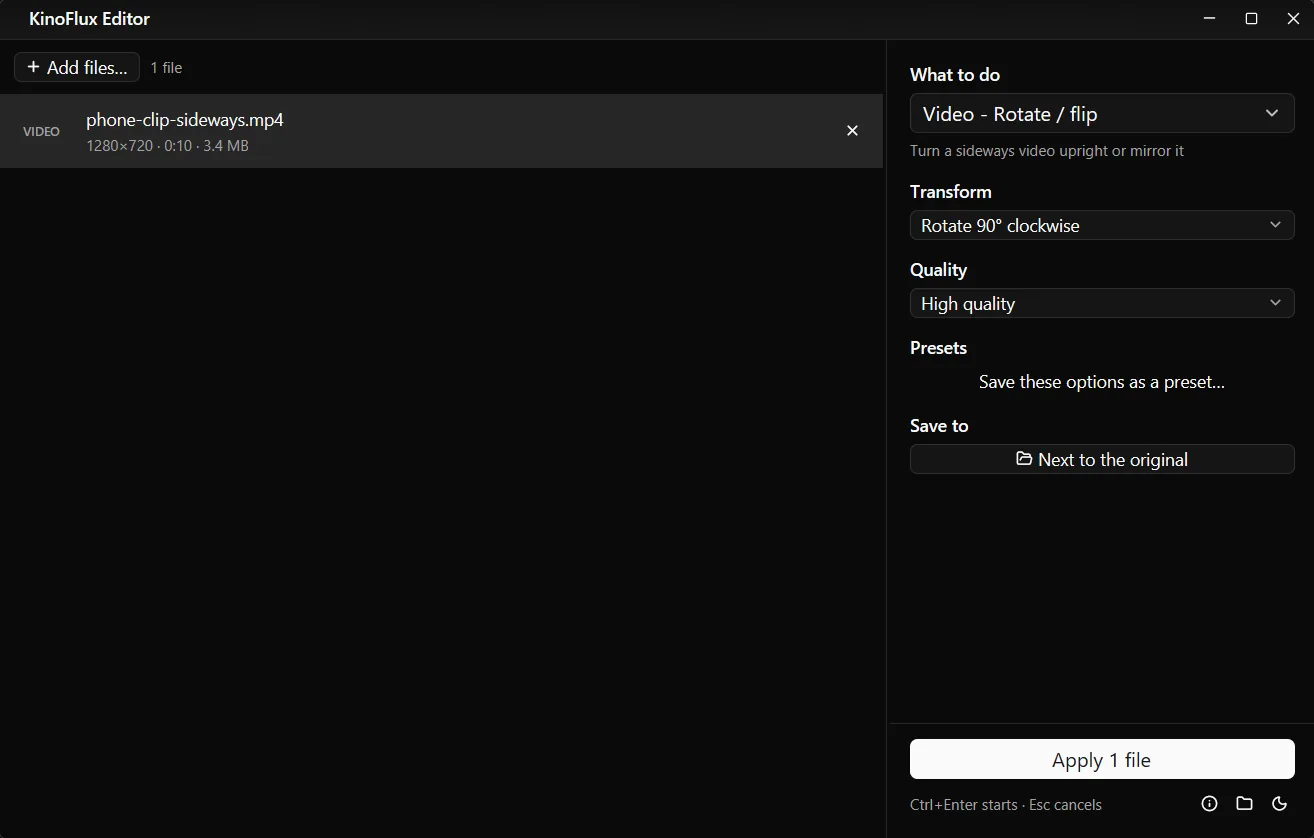Open the What to do dropdown
The image size is (1314, 838).
[1102, 114]
